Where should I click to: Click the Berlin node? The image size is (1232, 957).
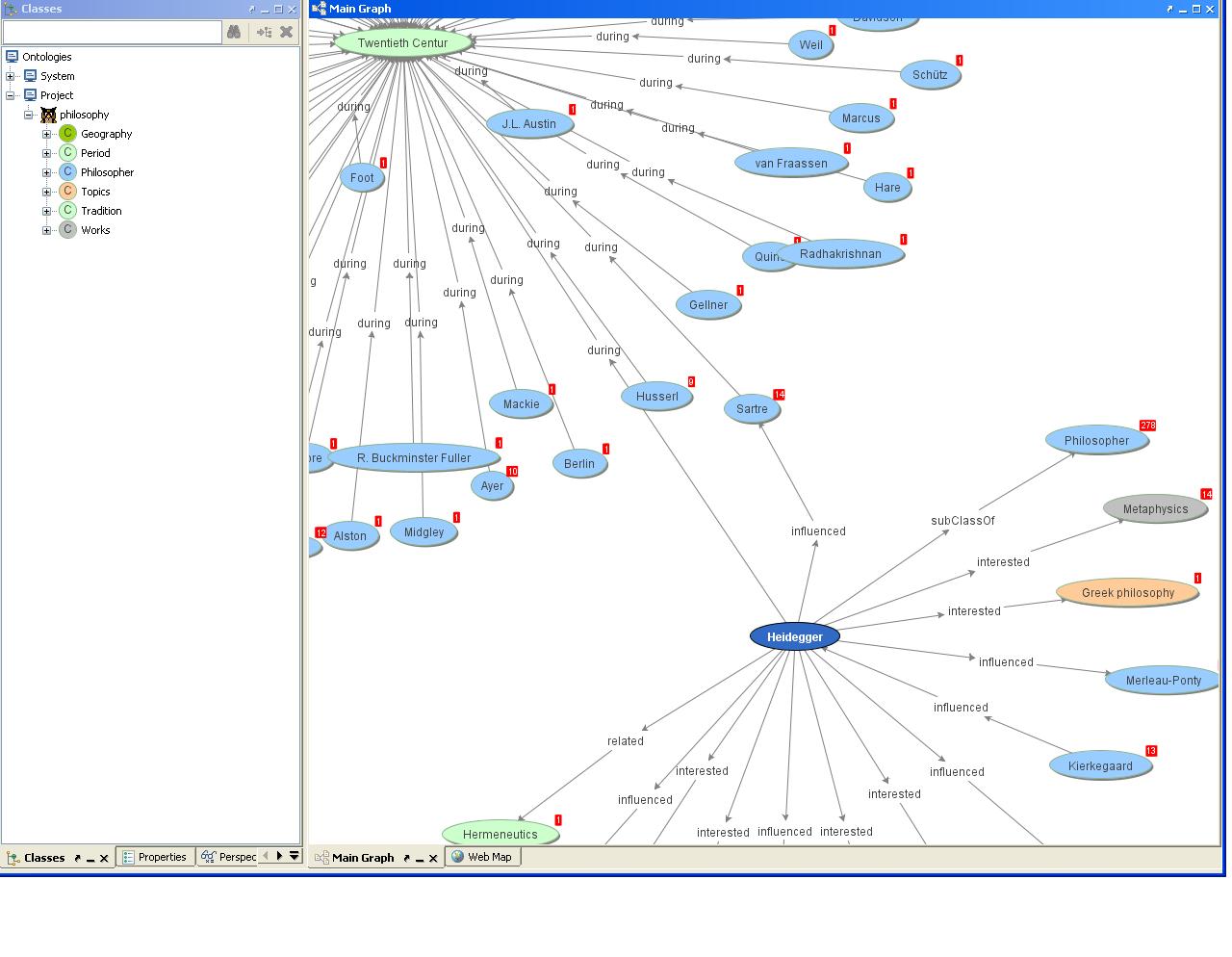pyautogui.click(x=579, y=463)
